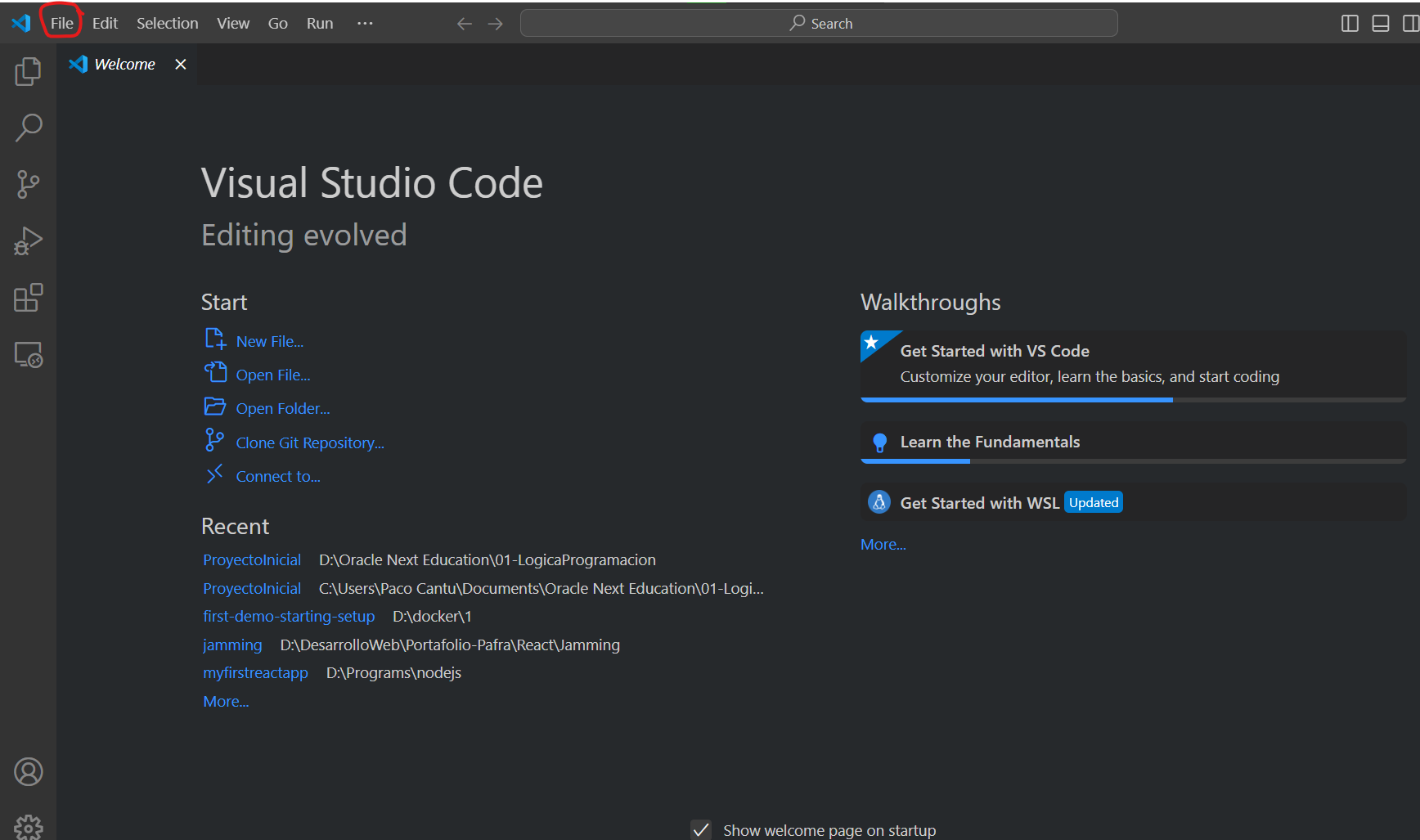Image resolution: width=1420 pixels, height=840 pixels.
Task: Click the Open Folder icon
Action: click(x=215, y=407)
